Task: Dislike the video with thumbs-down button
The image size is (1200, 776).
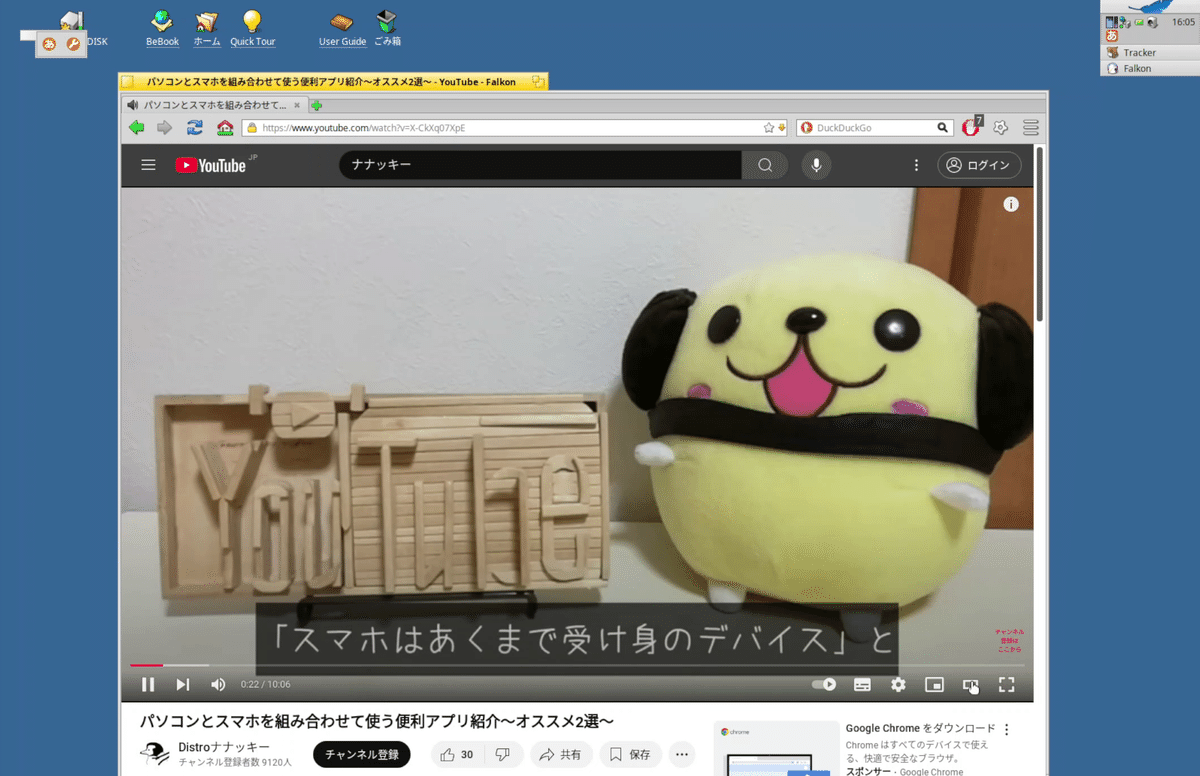Action: coord(503,754)
